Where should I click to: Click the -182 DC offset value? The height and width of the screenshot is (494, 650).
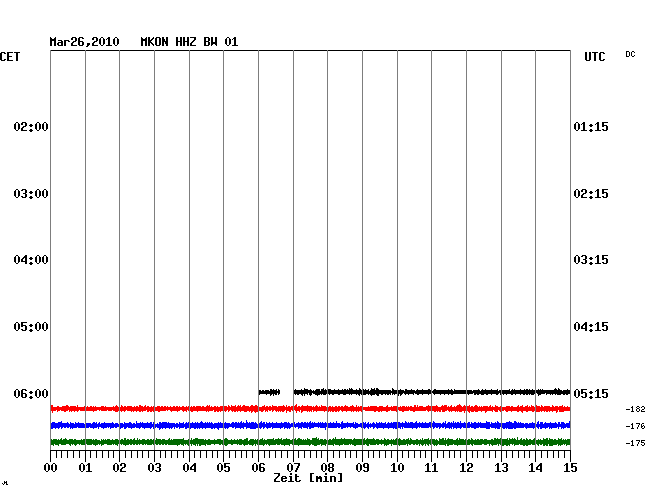[635, 409]
